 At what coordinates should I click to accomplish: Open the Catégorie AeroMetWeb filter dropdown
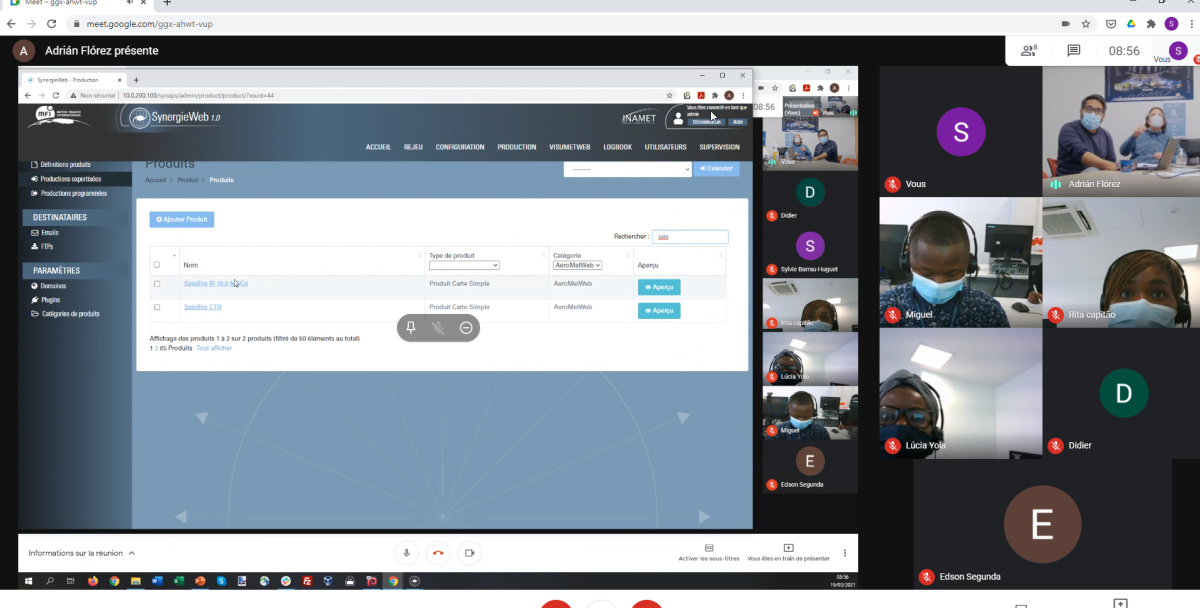point(577,265)
